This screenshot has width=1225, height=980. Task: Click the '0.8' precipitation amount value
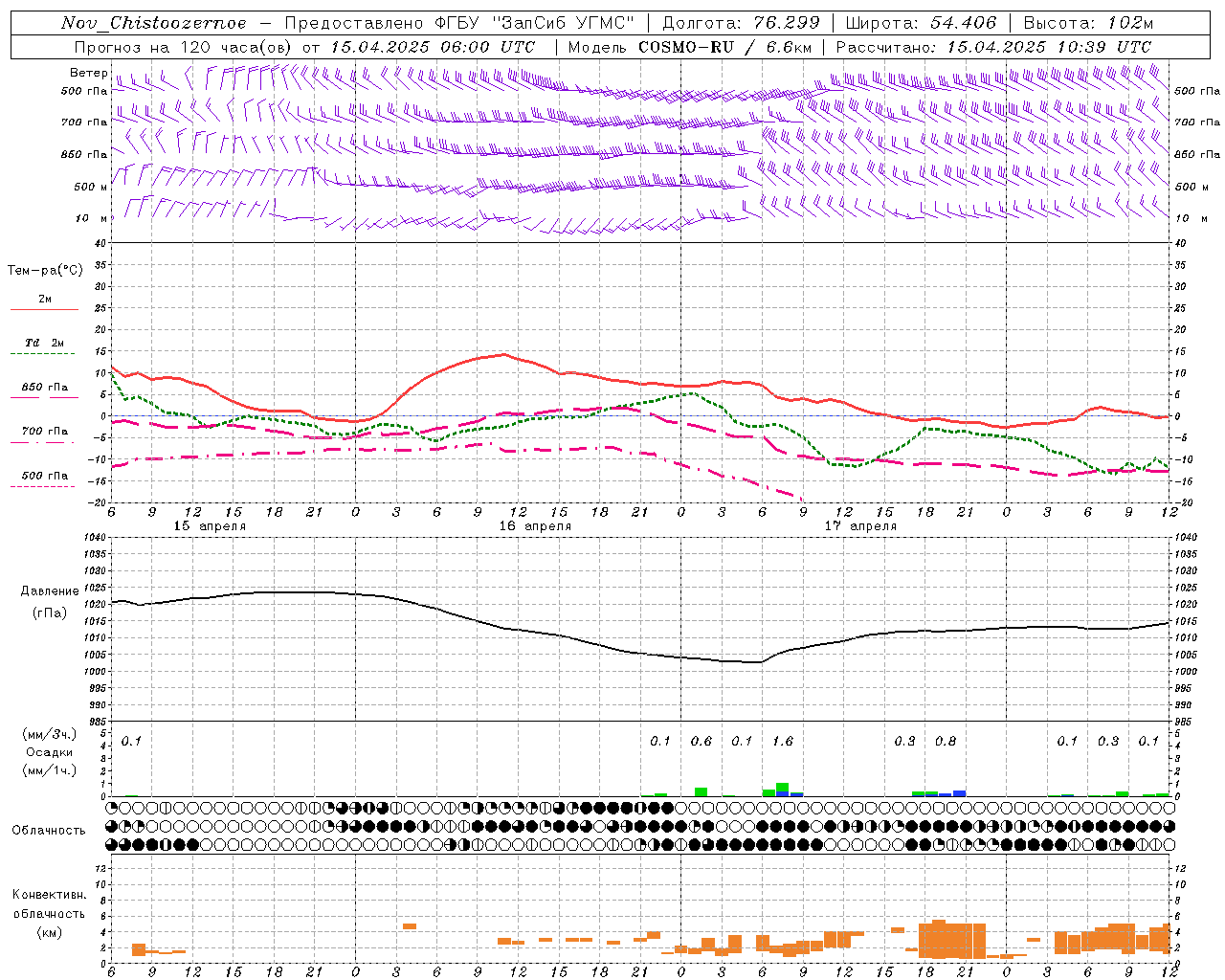click(945, 741)
